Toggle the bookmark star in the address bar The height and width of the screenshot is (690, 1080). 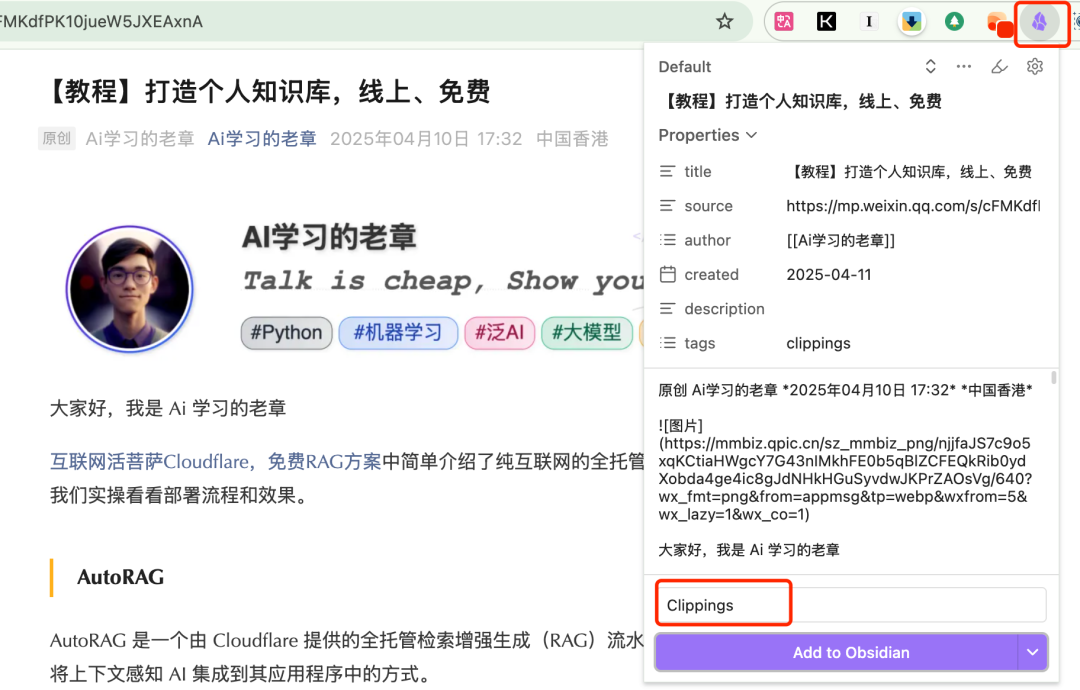pos(724,20)
